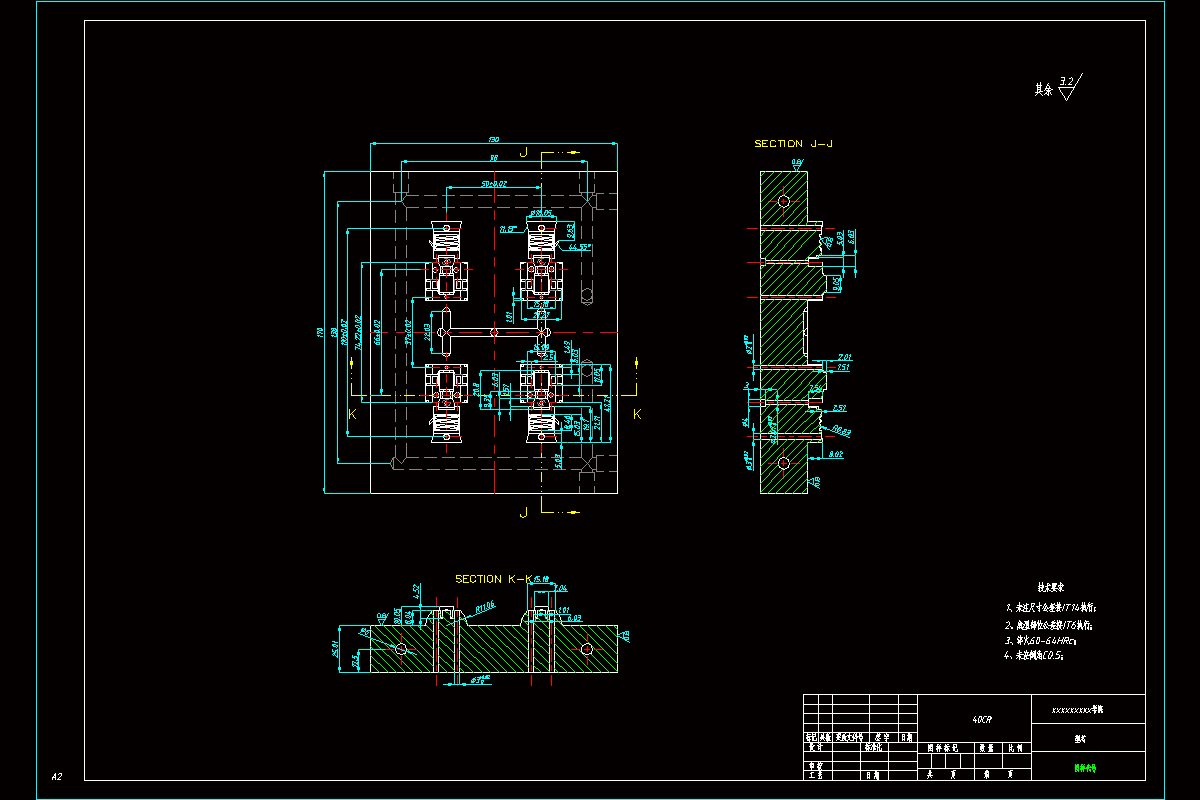Click the 比例 title block cell
The image size is (1200, 800).
coord(1015,748)
